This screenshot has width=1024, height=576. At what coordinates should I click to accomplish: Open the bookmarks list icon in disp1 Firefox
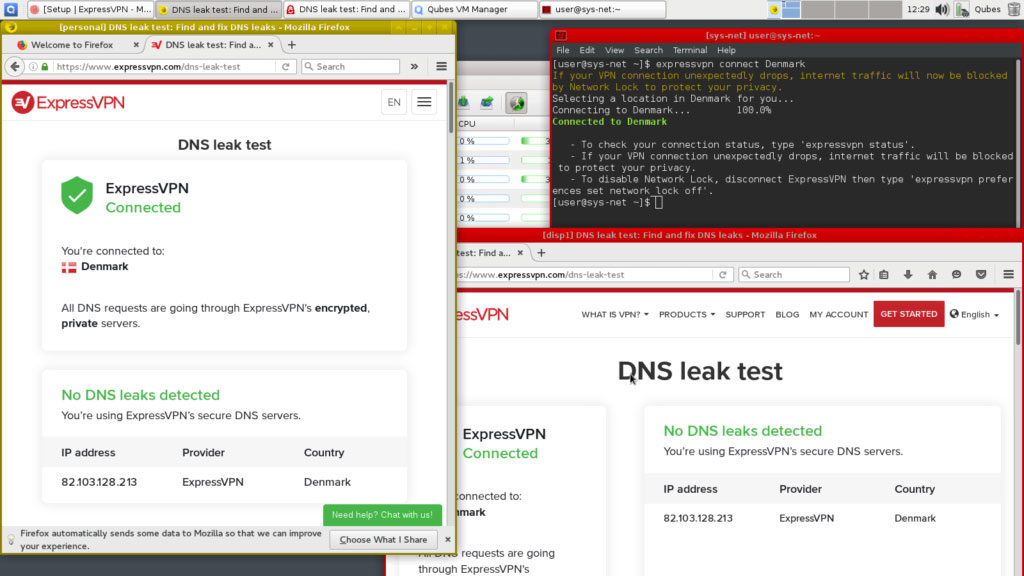[884, 275]
